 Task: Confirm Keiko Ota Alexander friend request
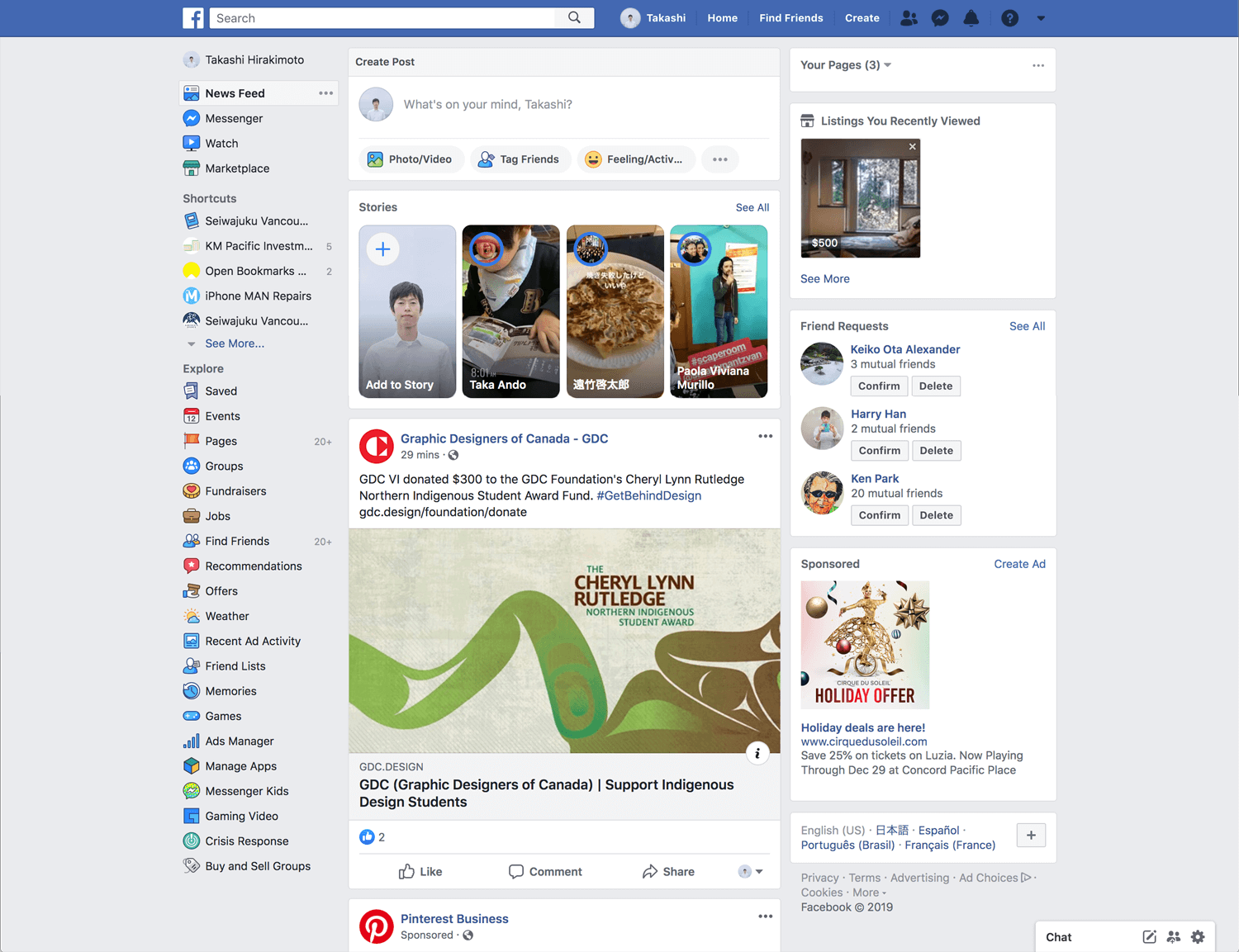coord(879,386)
